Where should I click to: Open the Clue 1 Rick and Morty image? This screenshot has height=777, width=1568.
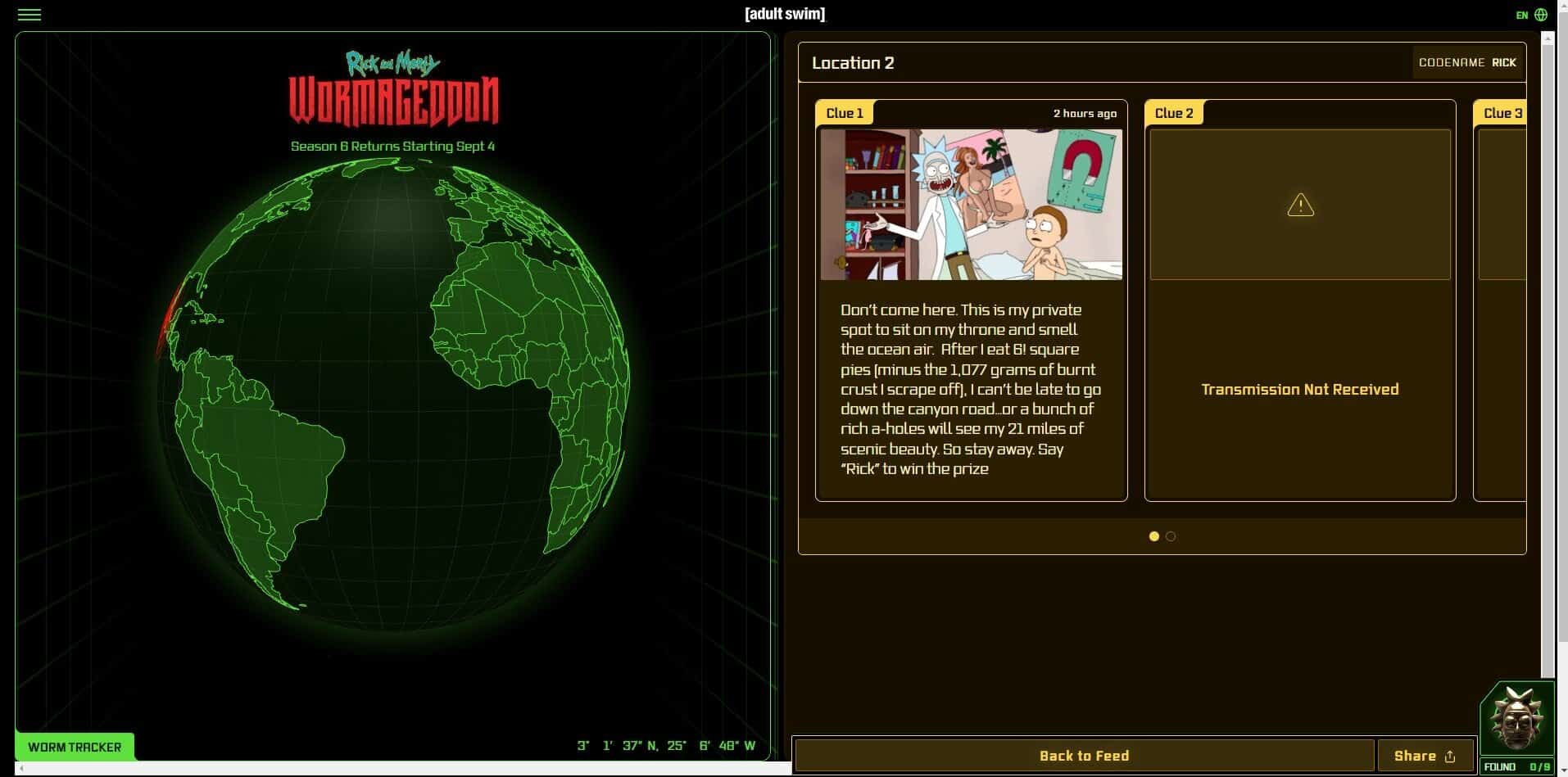972,205
